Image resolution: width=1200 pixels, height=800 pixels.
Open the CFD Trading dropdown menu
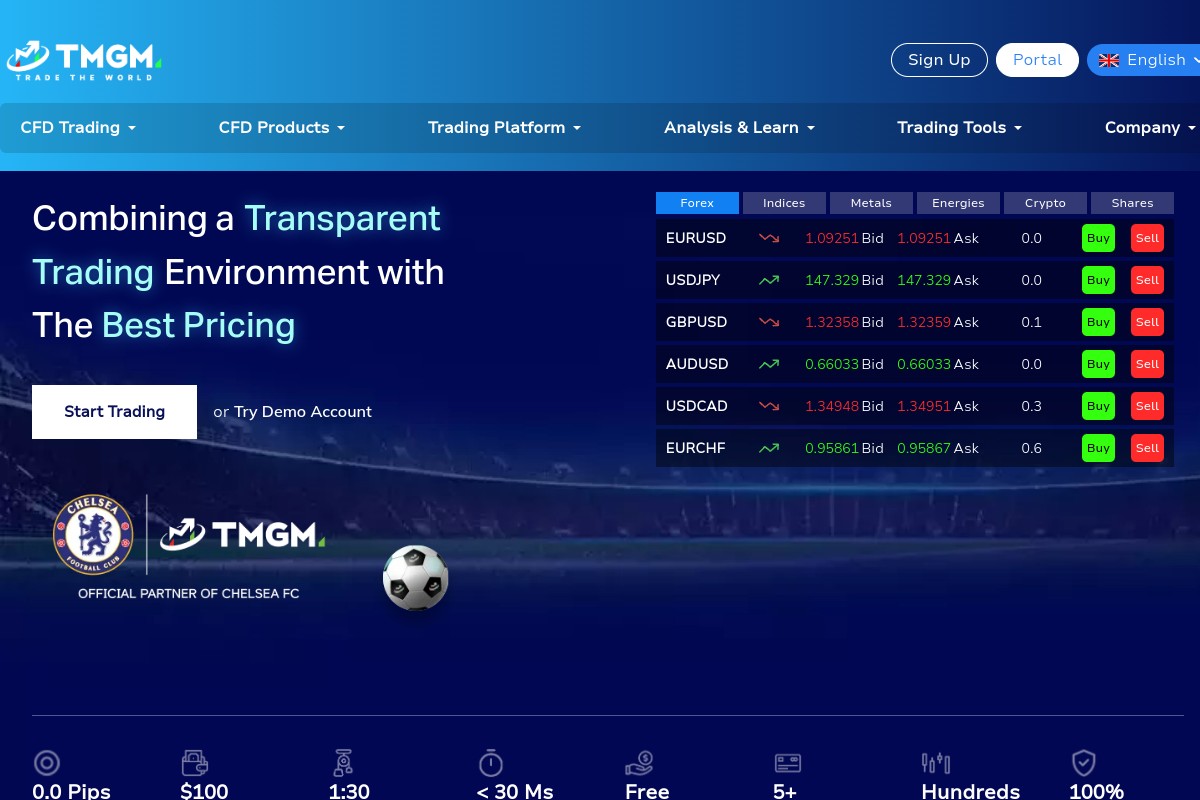point(78,128)
